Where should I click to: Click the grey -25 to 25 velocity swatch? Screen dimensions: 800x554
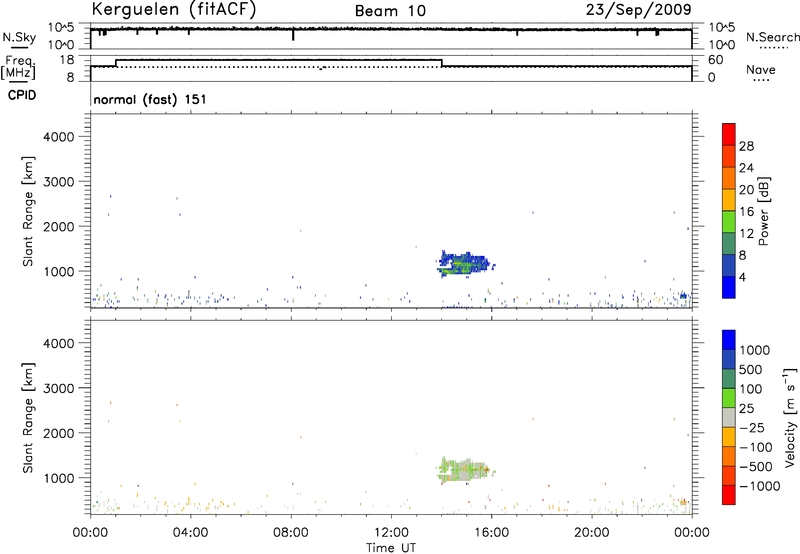tap(729, 418)
